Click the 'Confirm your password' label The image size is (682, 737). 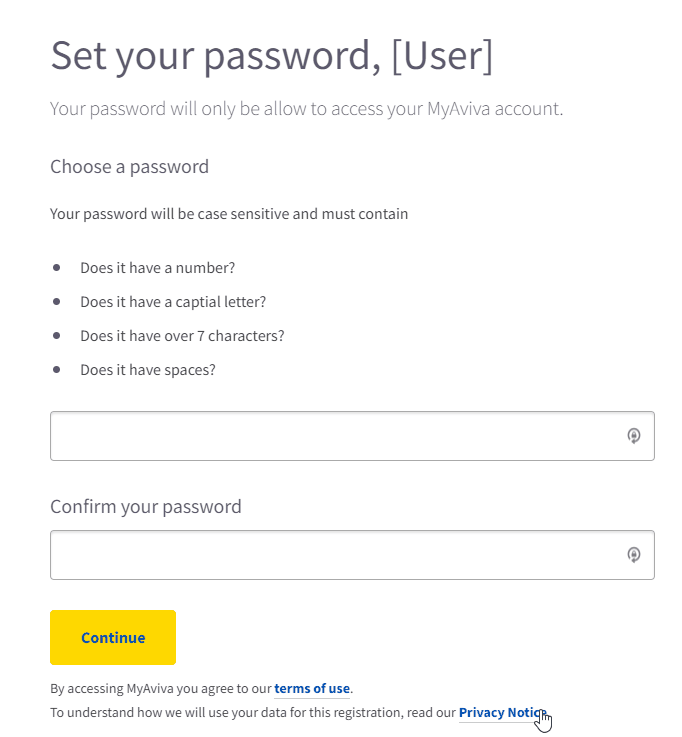[146, 506]
